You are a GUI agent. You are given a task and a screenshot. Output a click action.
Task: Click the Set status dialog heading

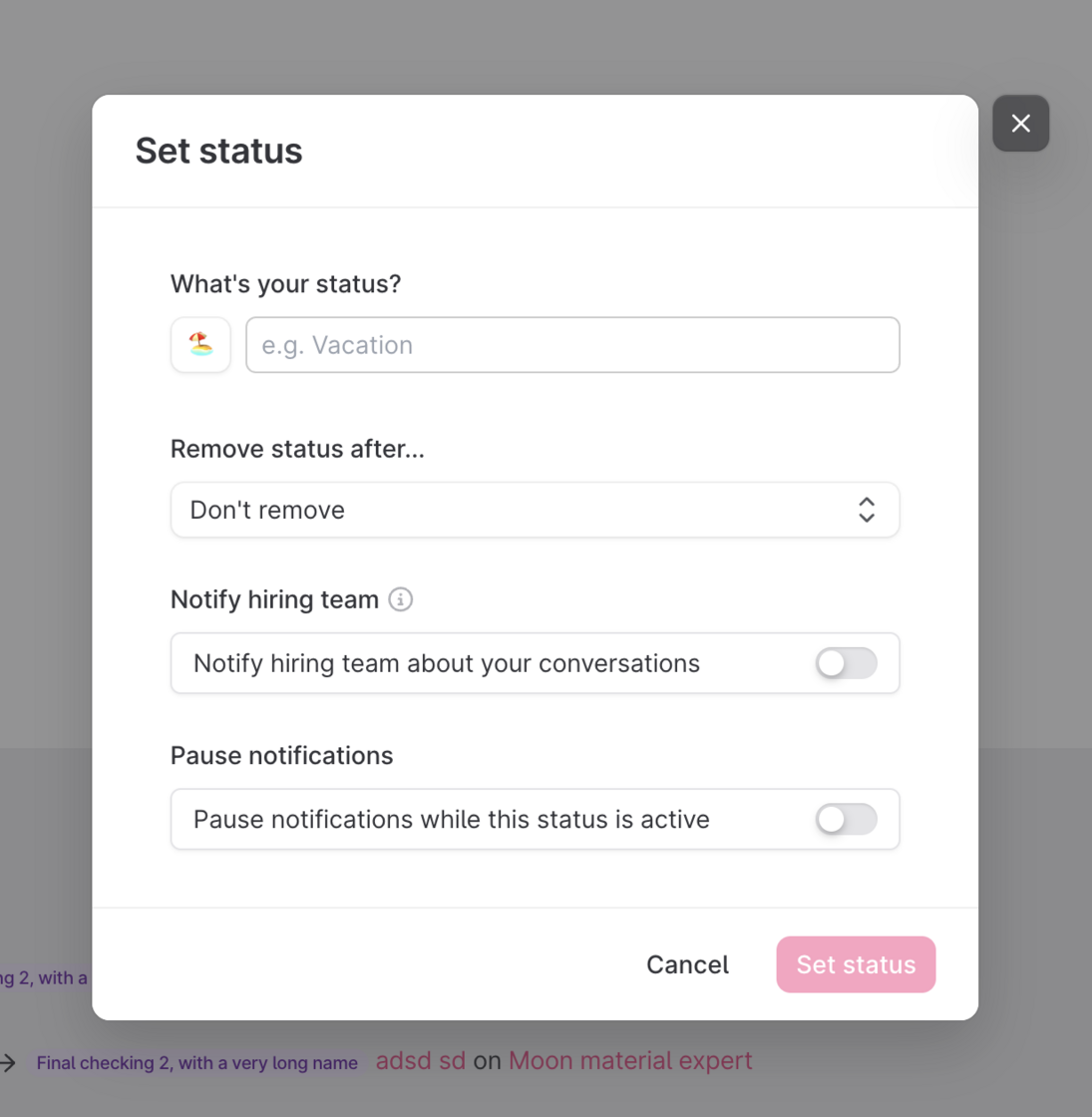point(218,151)
